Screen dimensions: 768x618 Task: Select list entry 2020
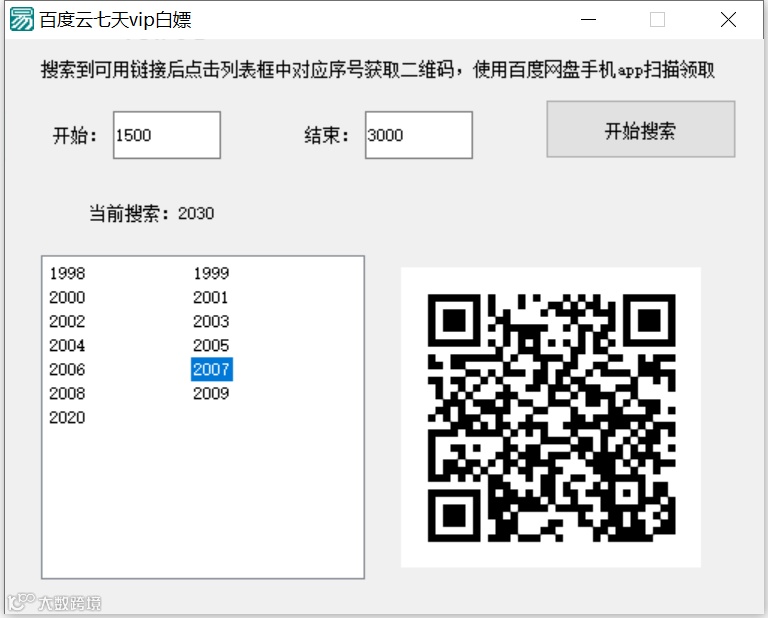(x=67, y=417)
